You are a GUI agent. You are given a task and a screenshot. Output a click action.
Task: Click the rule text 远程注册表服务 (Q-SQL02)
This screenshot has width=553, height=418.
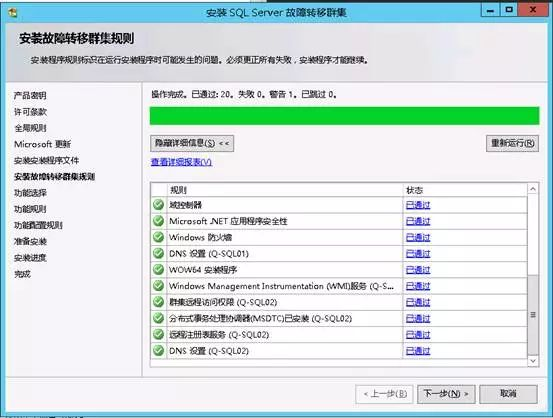pos(219,335)
